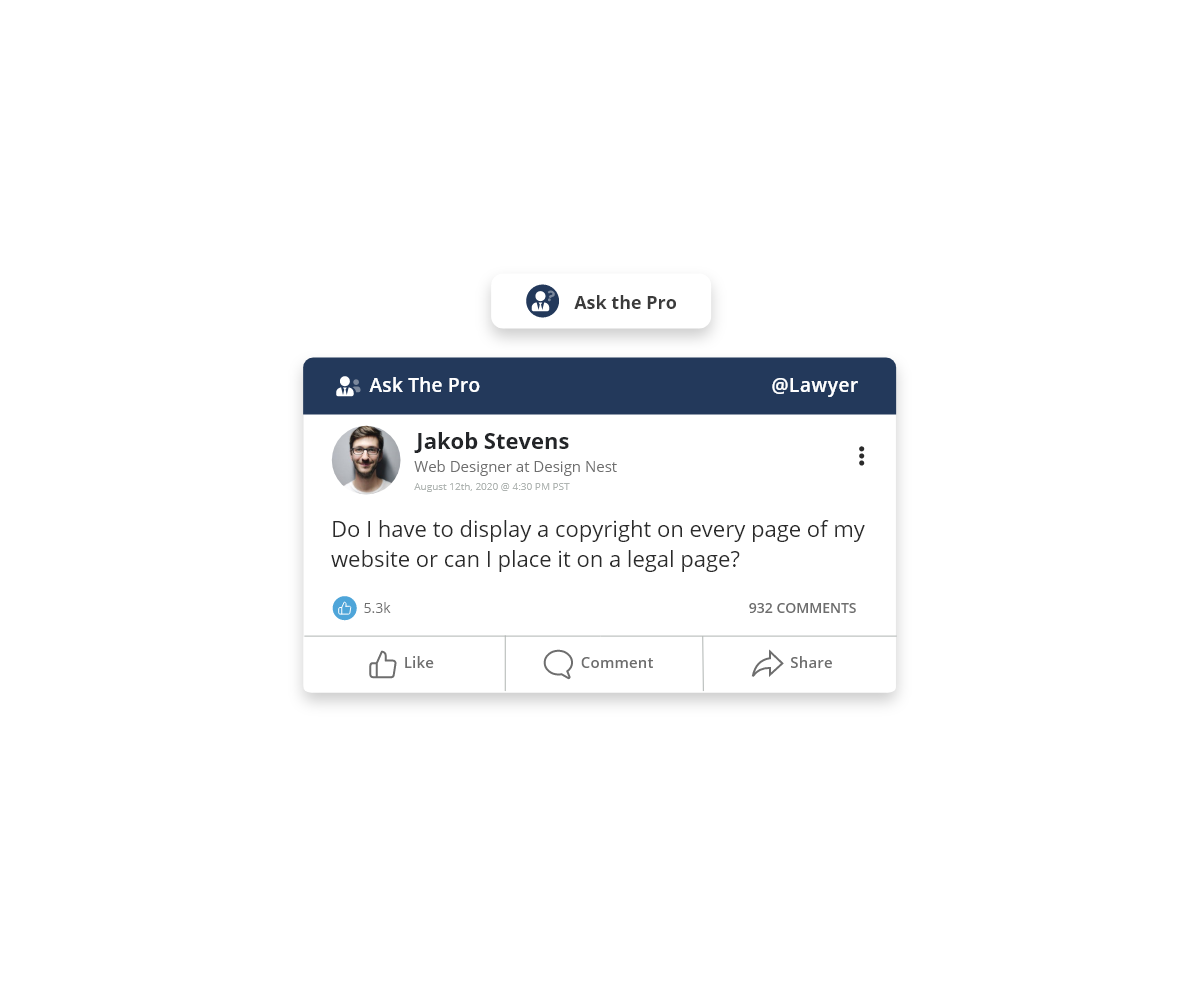This screenshot has height=1000, width=1200.
Task: Click the Ask The Pro header people icon
Action: pyautogui.click(x=347, y=386)
